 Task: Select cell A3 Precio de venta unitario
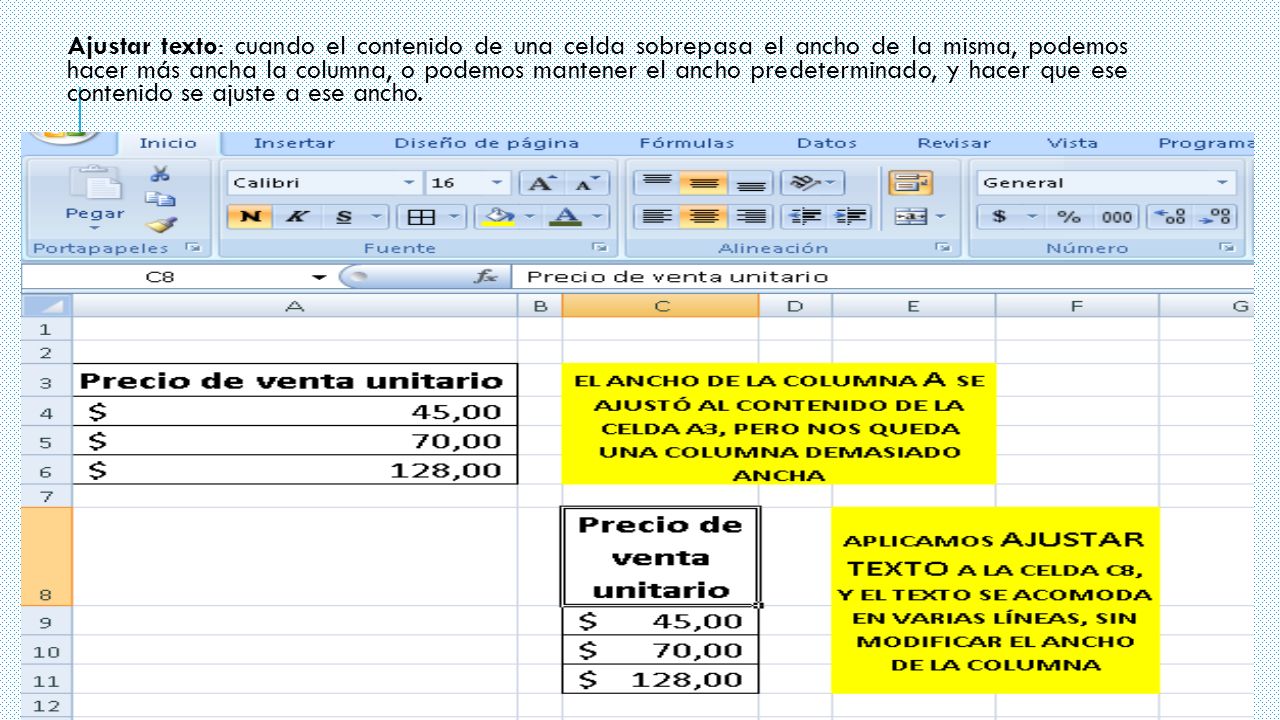[295, 381]
